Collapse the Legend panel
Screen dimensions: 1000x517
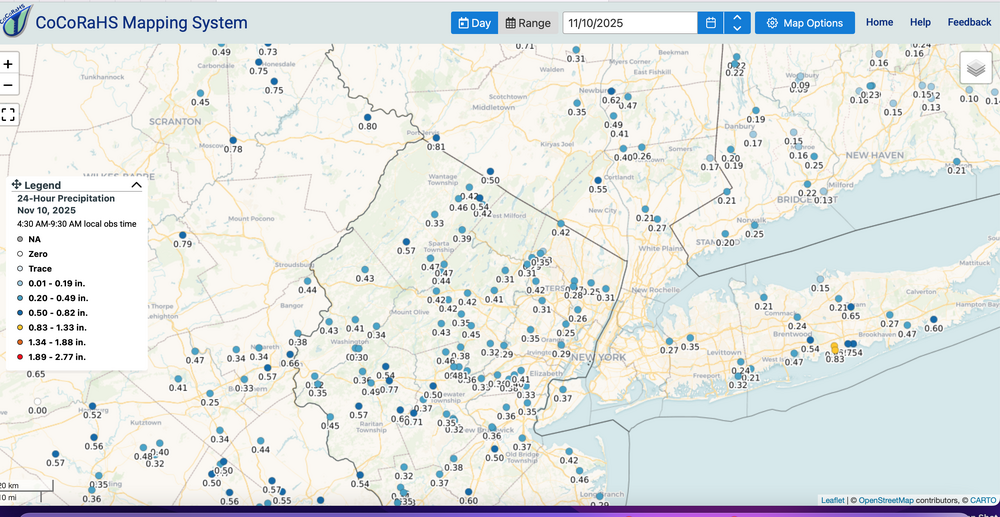[136, 185]
